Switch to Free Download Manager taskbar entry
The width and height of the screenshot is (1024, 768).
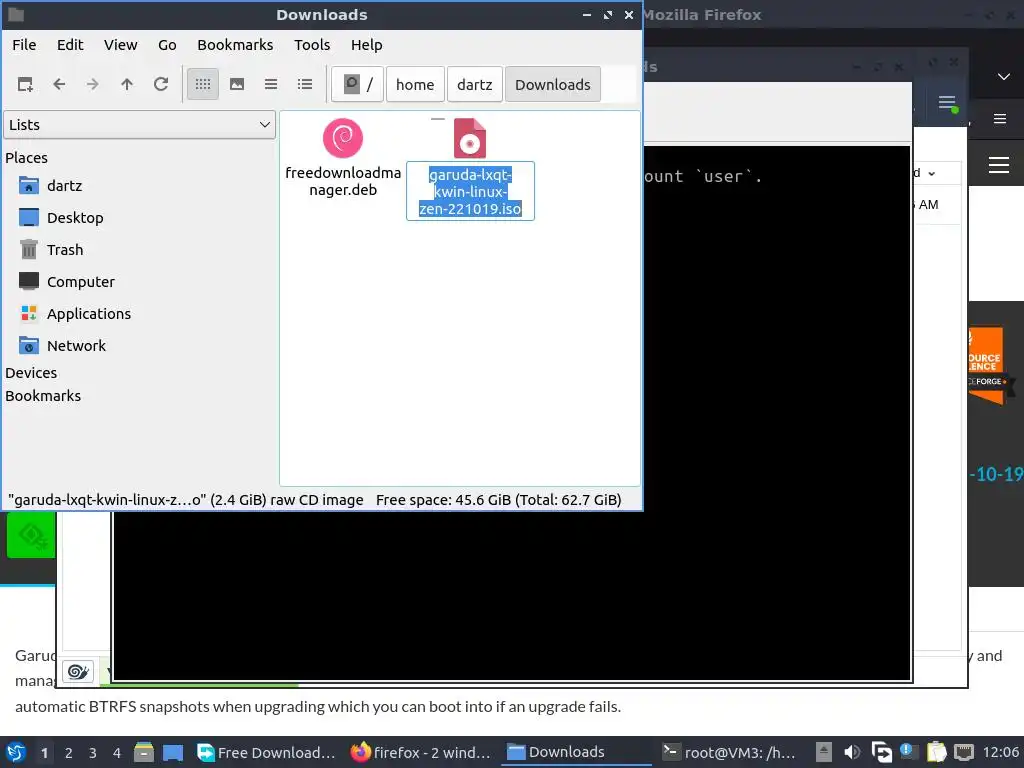coord(266,752)
